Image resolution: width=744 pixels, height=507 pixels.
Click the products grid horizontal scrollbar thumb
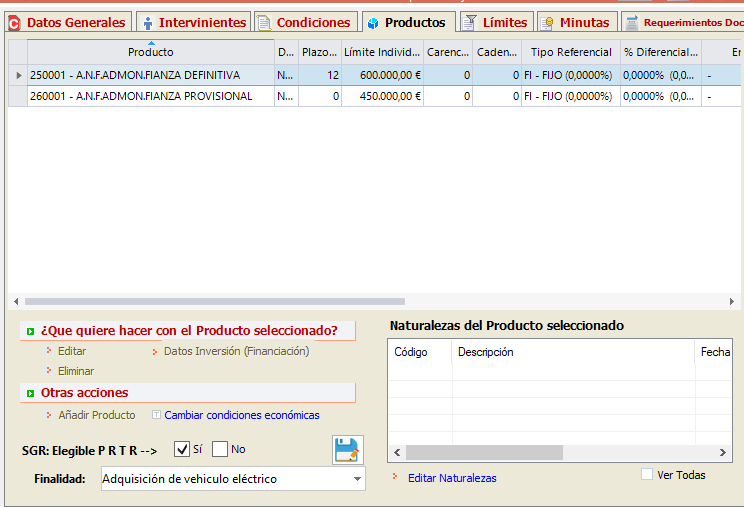pyautogui.click(x=214, y=302)
